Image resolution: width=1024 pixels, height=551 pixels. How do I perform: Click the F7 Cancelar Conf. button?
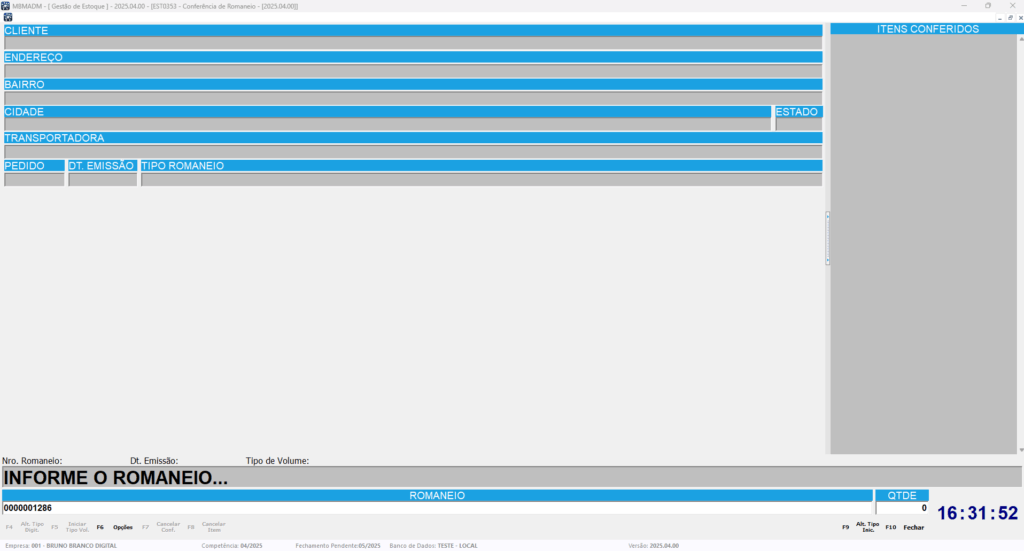point(161,527)
